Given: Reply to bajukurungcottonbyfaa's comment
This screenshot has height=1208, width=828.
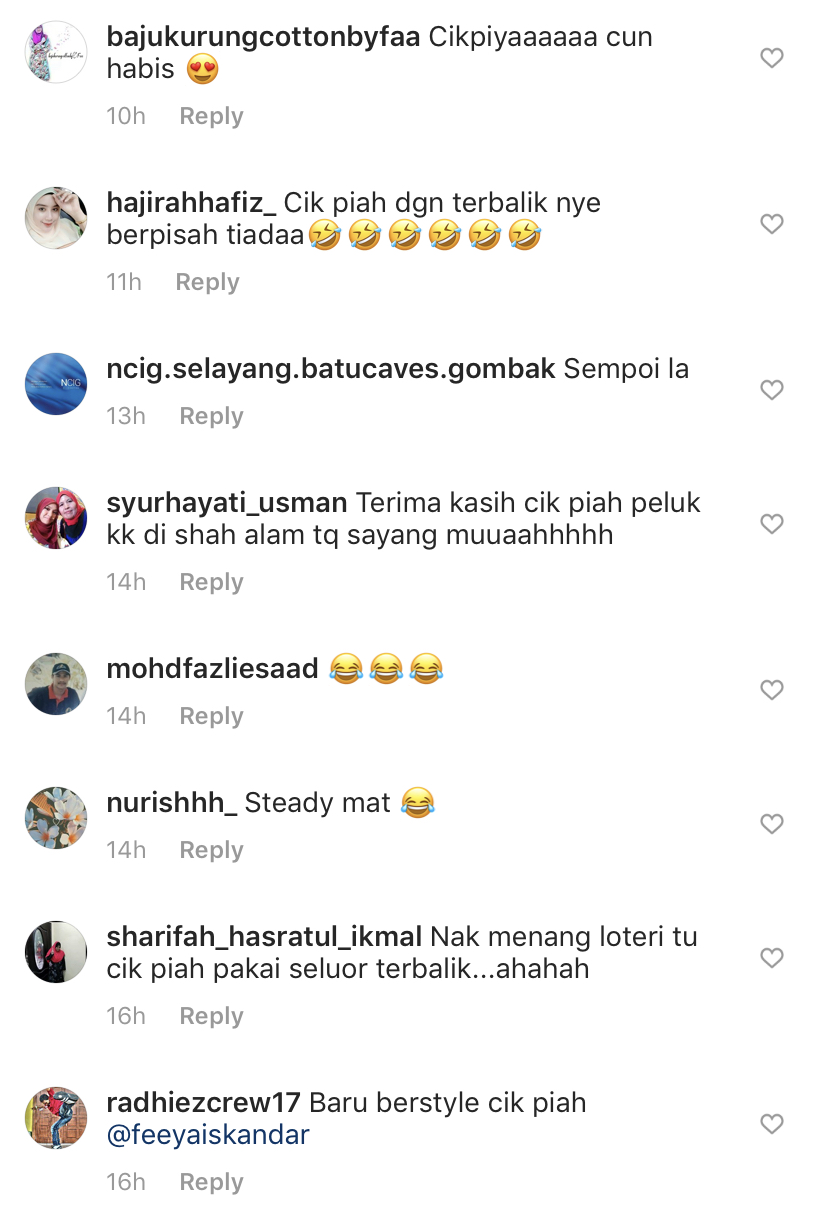Looking at the screenshot, I should (x=211, y=116).
